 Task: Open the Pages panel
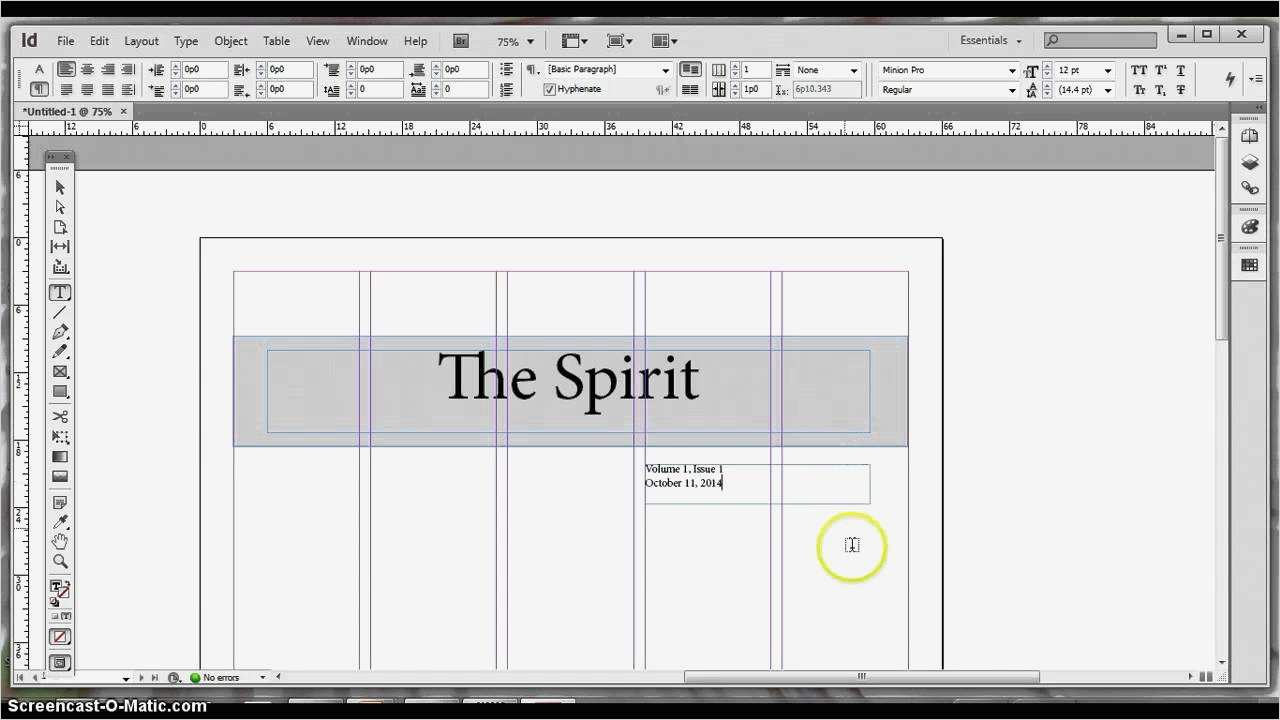click(x=1249, y=136)
